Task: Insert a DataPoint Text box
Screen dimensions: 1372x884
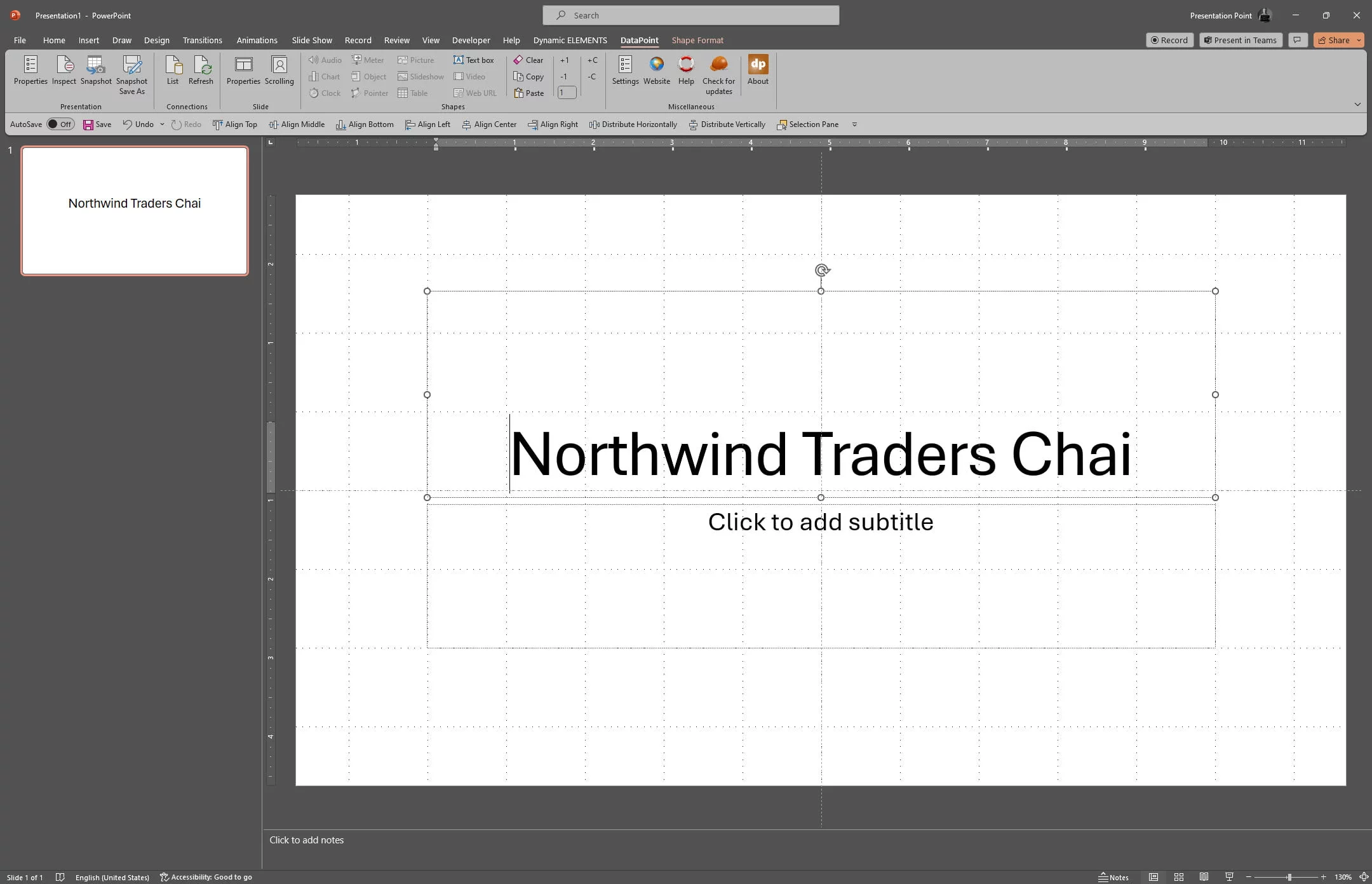Action: pyautogui.click(x=474, y=60)
